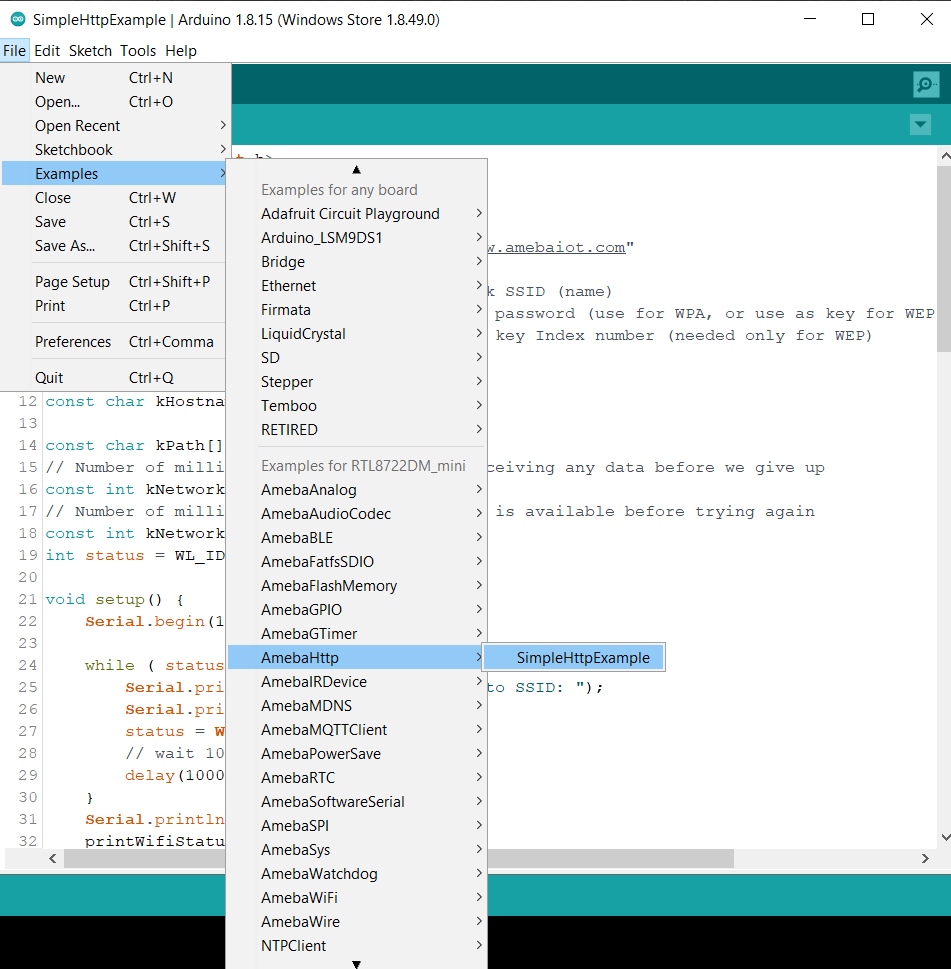Image resolution: width=951 pixels, height=969 pixels.
Task: Open the AmebaWire examples submenu
Action: pos(357,922)
